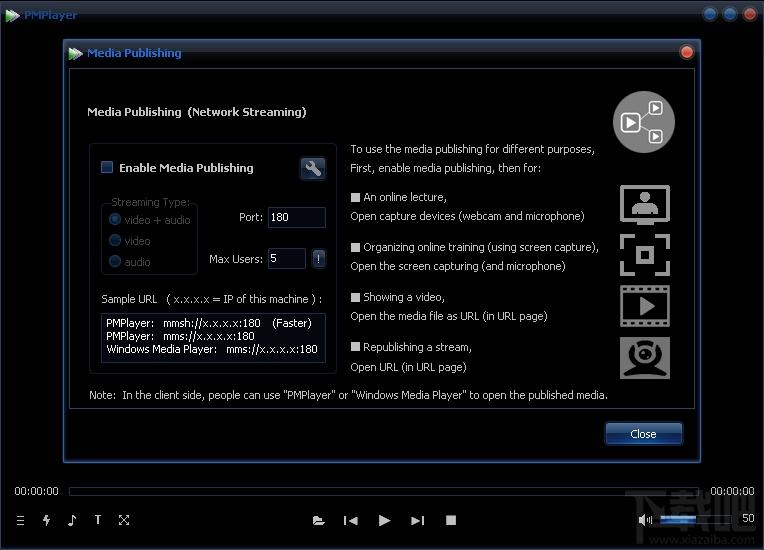This screenshot has width=764, height=550.
Task: Click the Media Publishing dialog logo icon
Action: [x=75, y=53]
